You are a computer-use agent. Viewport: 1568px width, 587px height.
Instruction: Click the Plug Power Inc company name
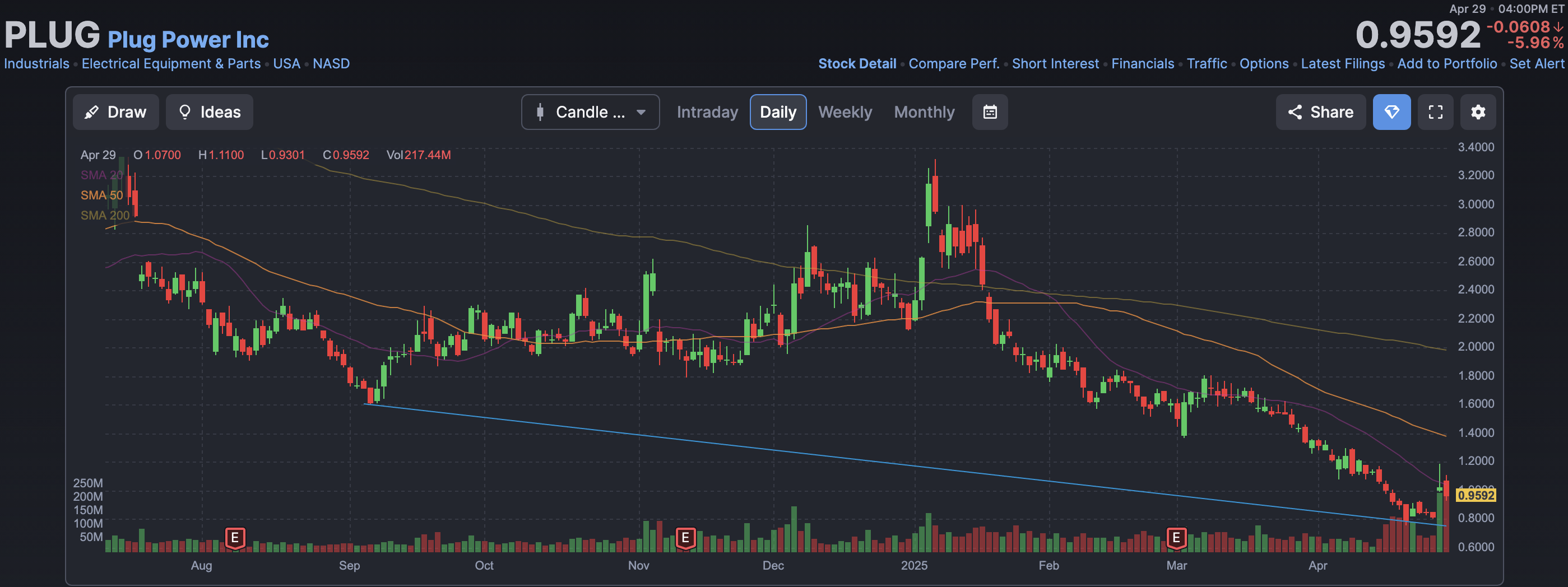188,40
